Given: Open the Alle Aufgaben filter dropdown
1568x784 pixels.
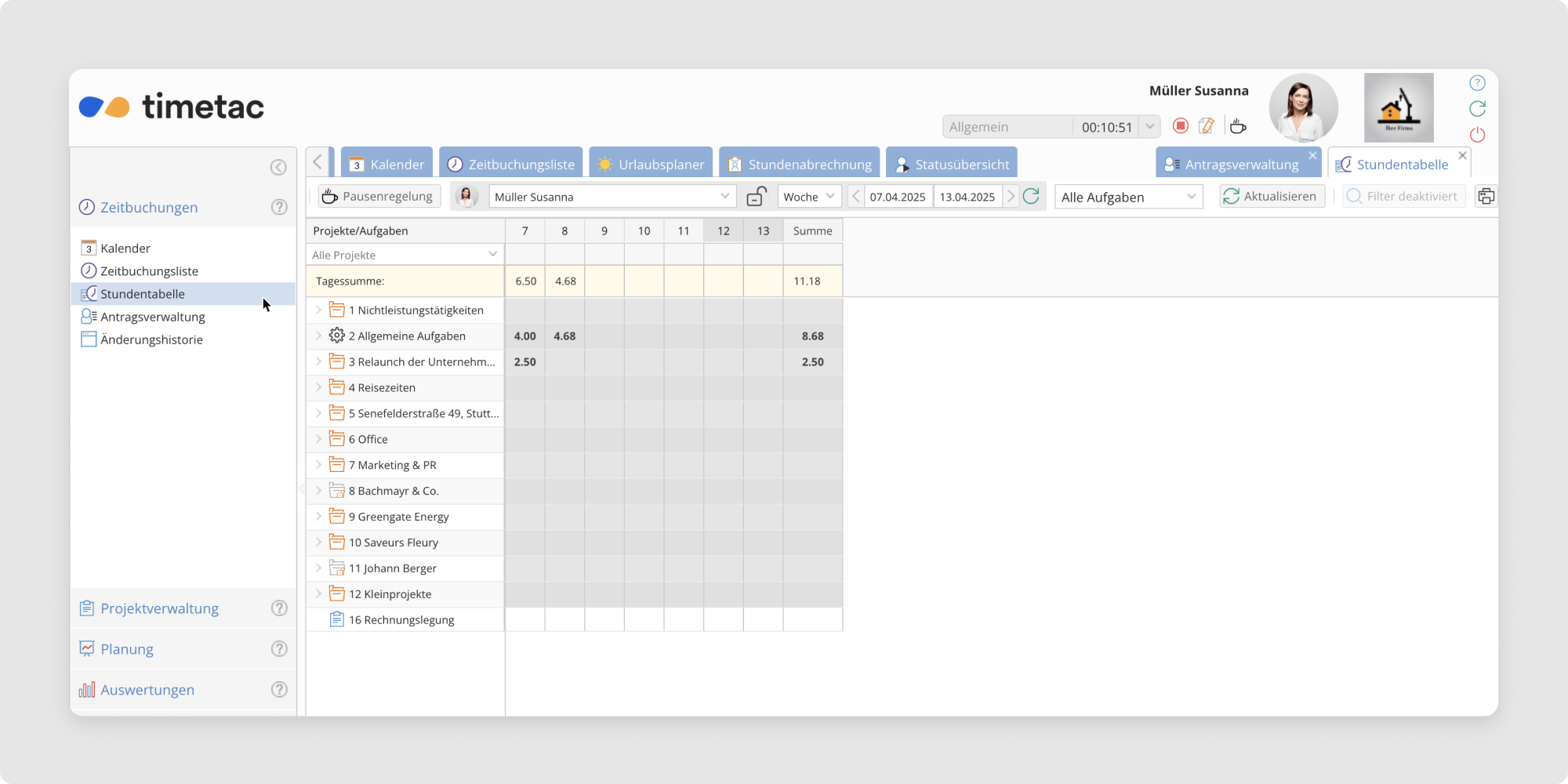Looking at the screenshot, I should 1127,197.
